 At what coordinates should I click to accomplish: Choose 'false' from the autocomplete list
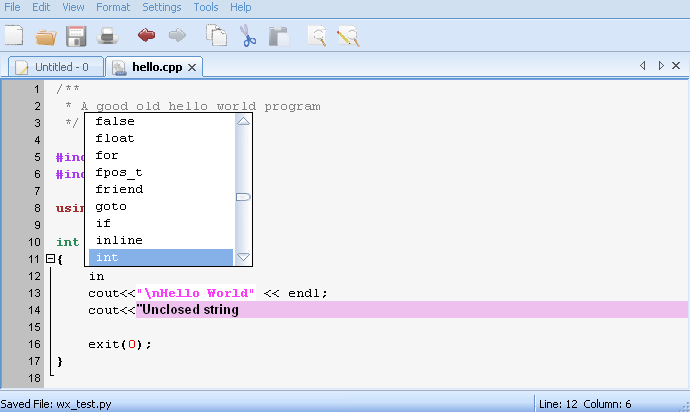(x=161, y=121)
